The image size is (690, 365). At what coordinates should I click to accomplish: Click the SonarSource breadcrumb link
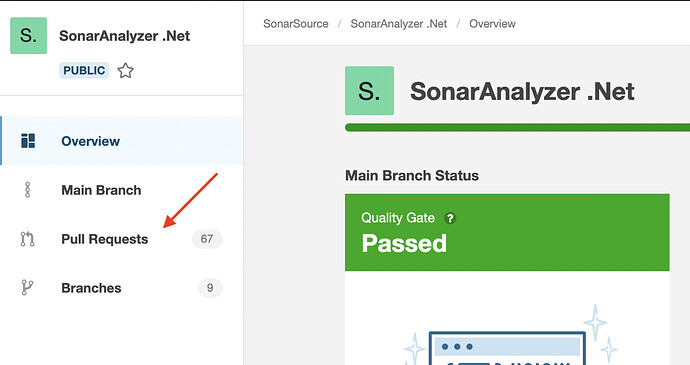pyautogui.click(x=296, y=24)
